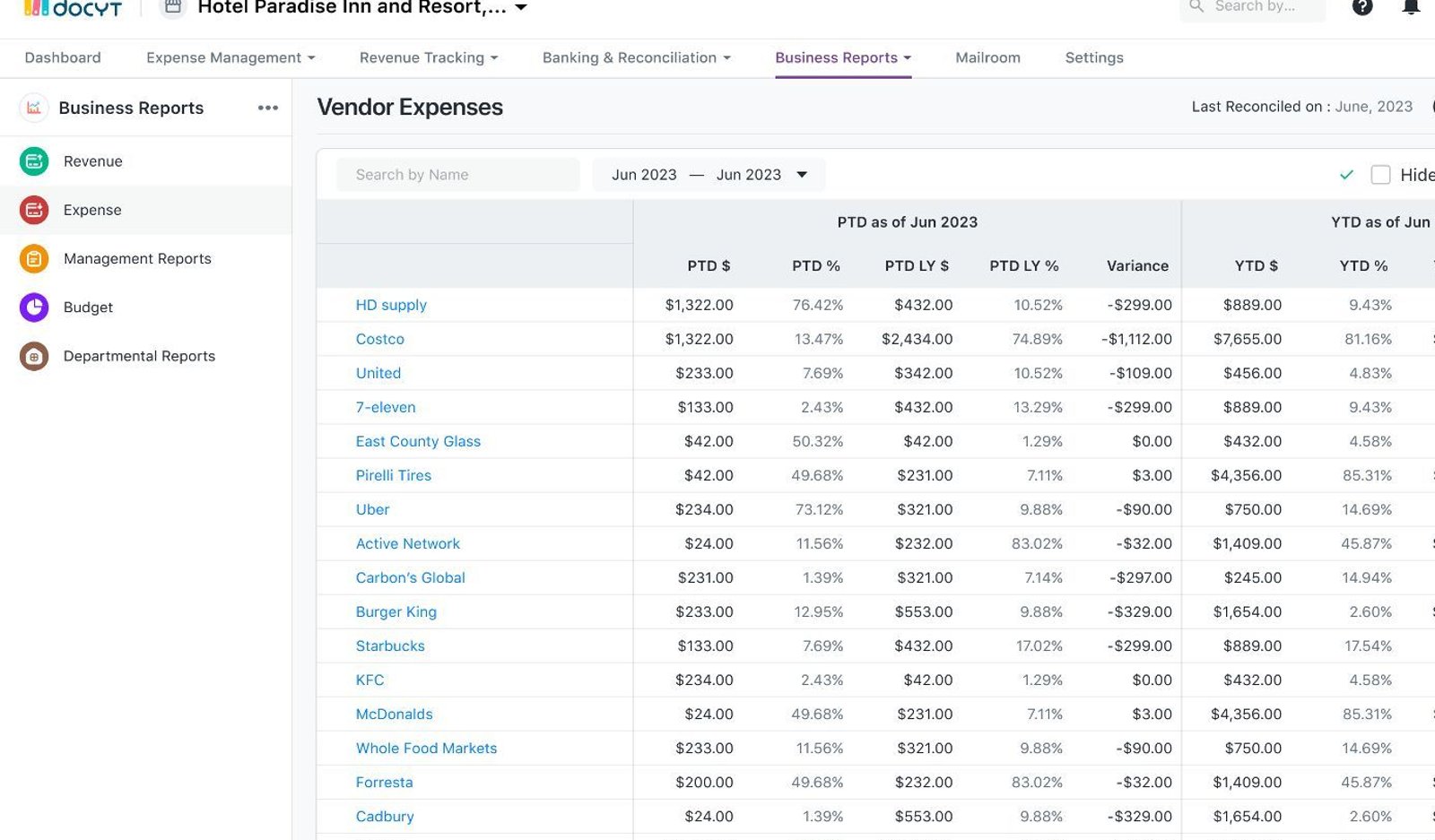This screenshot has height=840, width=1435.
Task: Toggle the Hide checkbox
Action: point(1380,175)
